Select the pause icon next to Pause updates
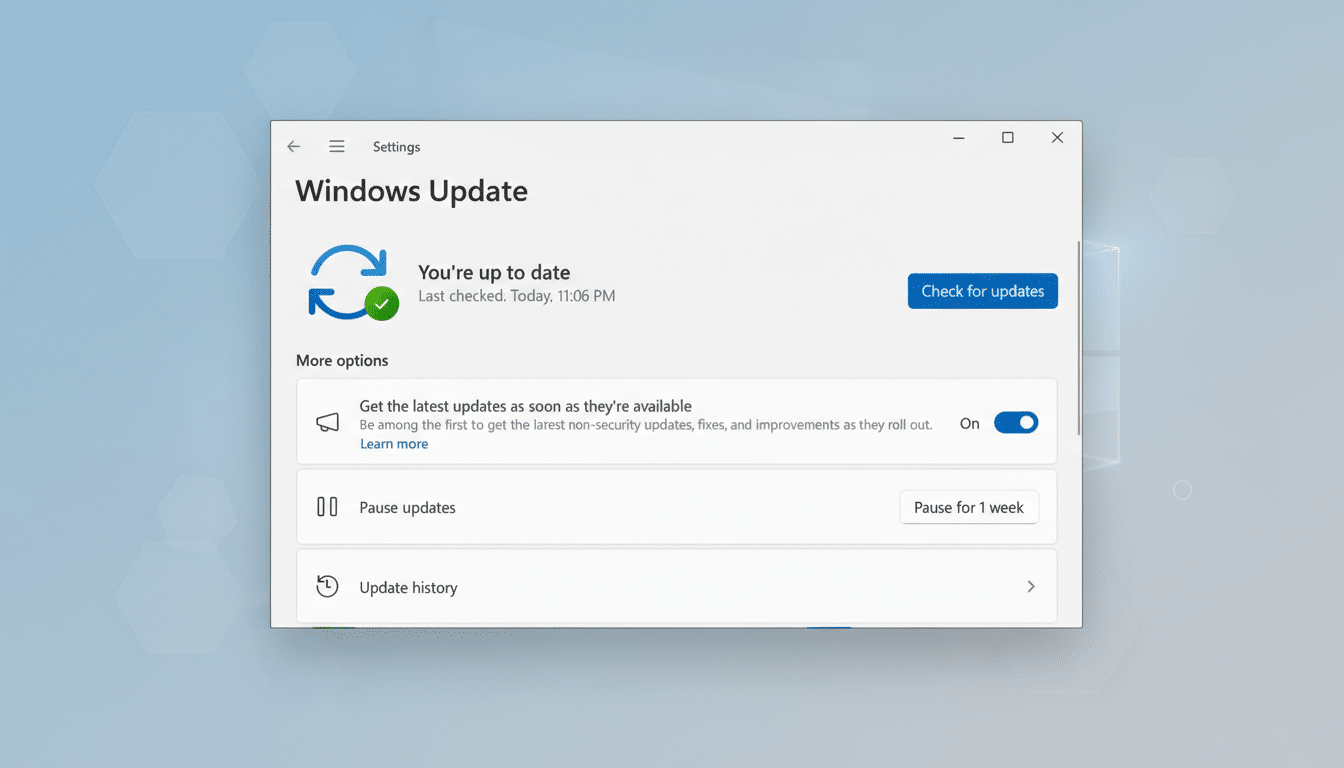The width and height of the screenshot is (1344, 768). click(x=327, y=507)
